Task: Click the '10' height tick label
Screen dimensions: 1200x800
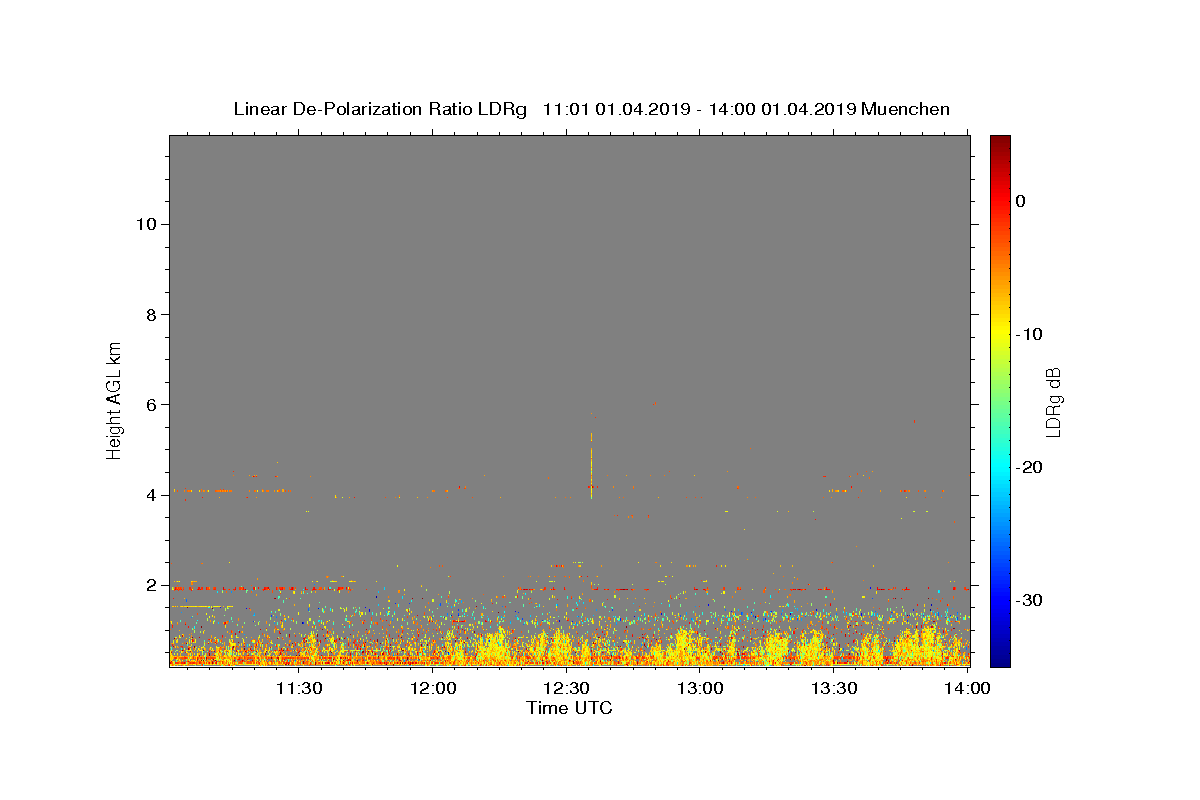Action: 145,224
